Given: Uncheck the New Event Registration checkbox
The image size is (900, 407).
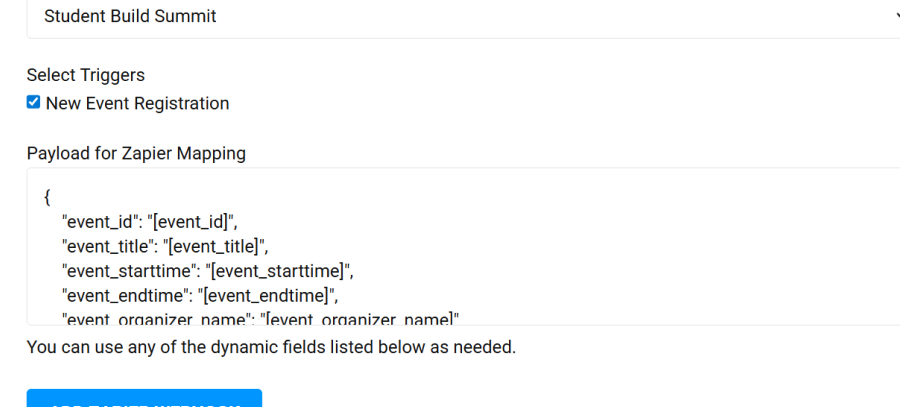Looking at the screenshot, I should click(x=33, y=102).
